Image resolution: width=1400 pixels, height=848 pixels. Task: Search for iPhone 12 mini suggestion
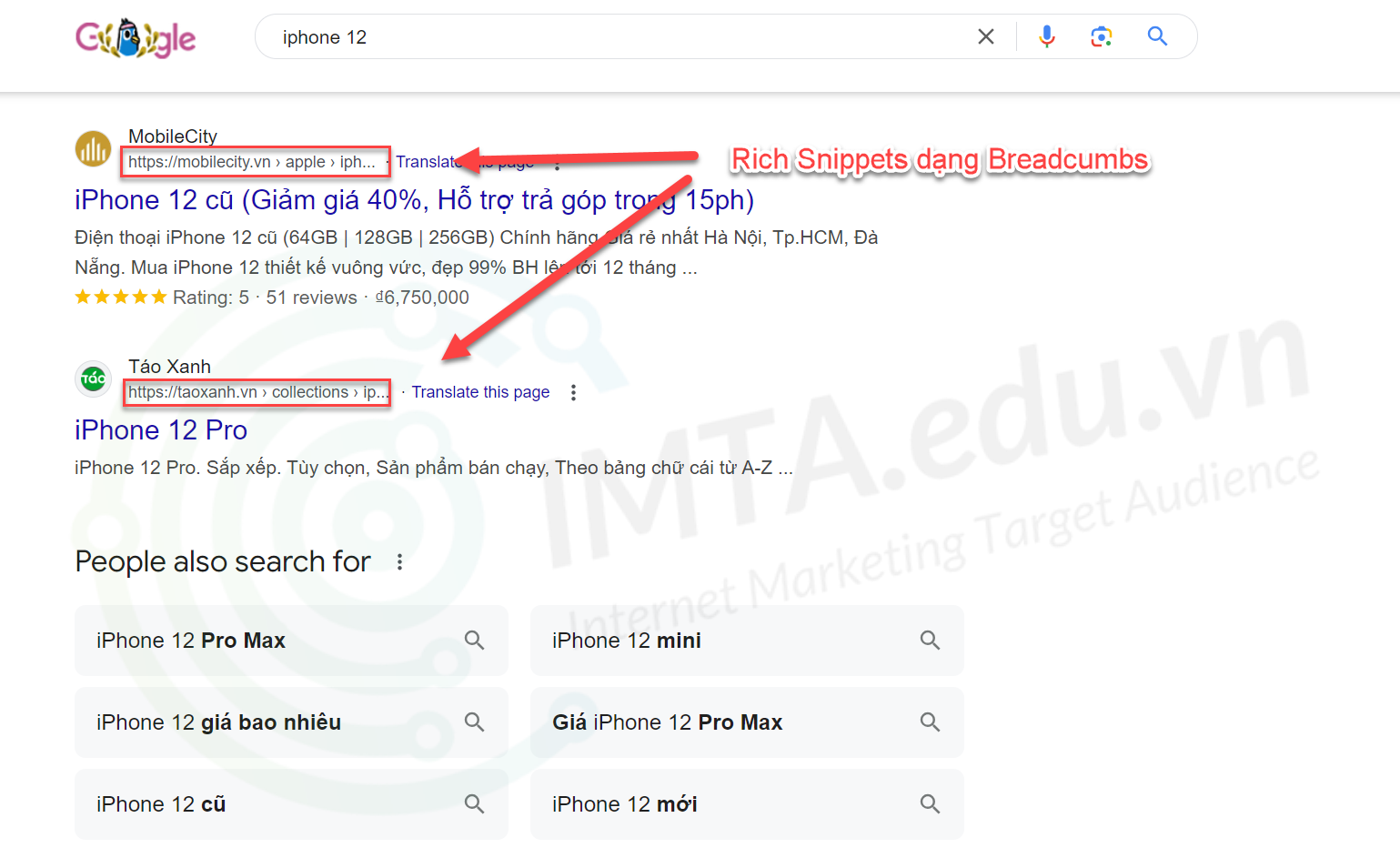(747, 641)
